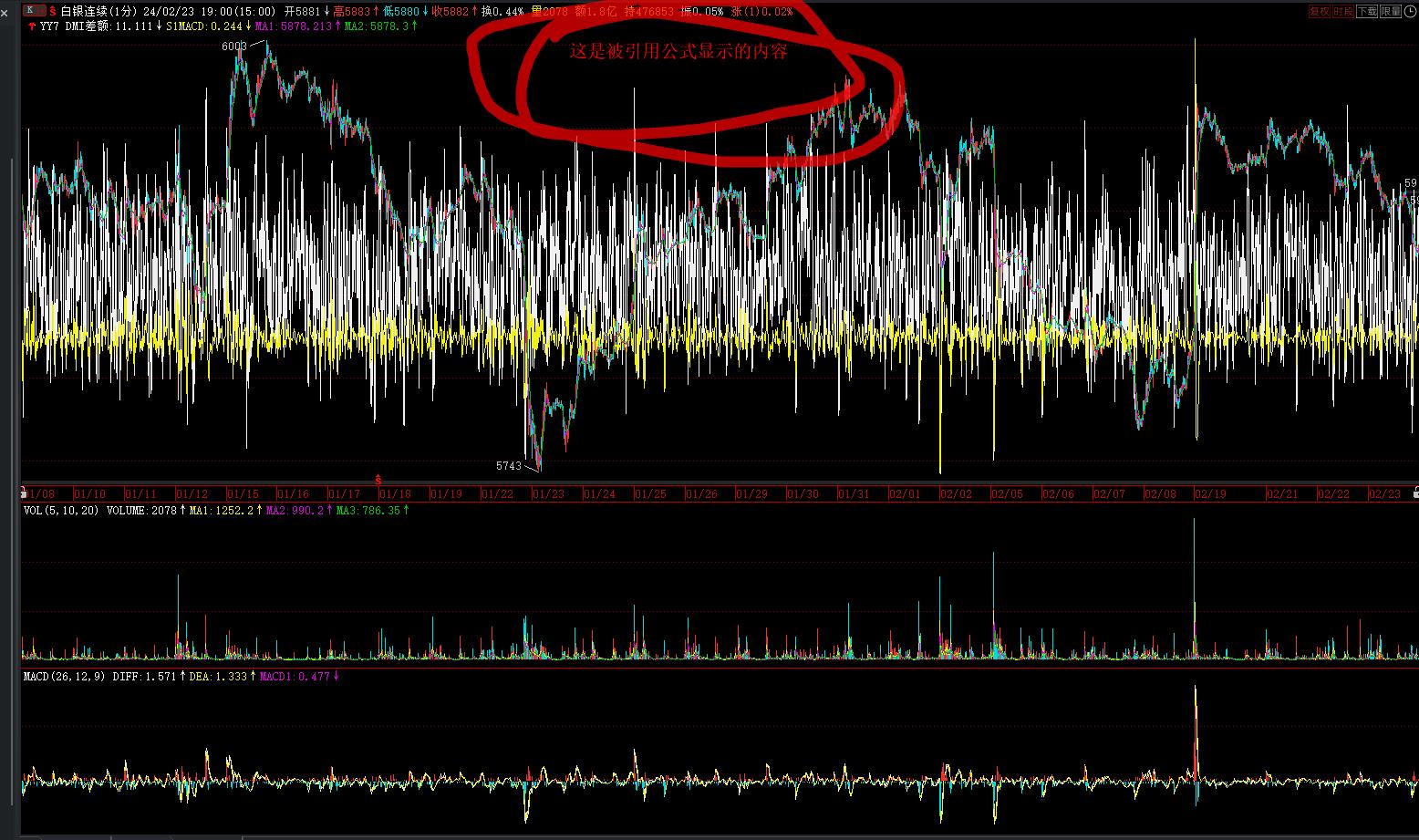The image size is (1419, 840).
Task: Click the lock icon at right end of date axis
Action: (x=1414, y=493)
